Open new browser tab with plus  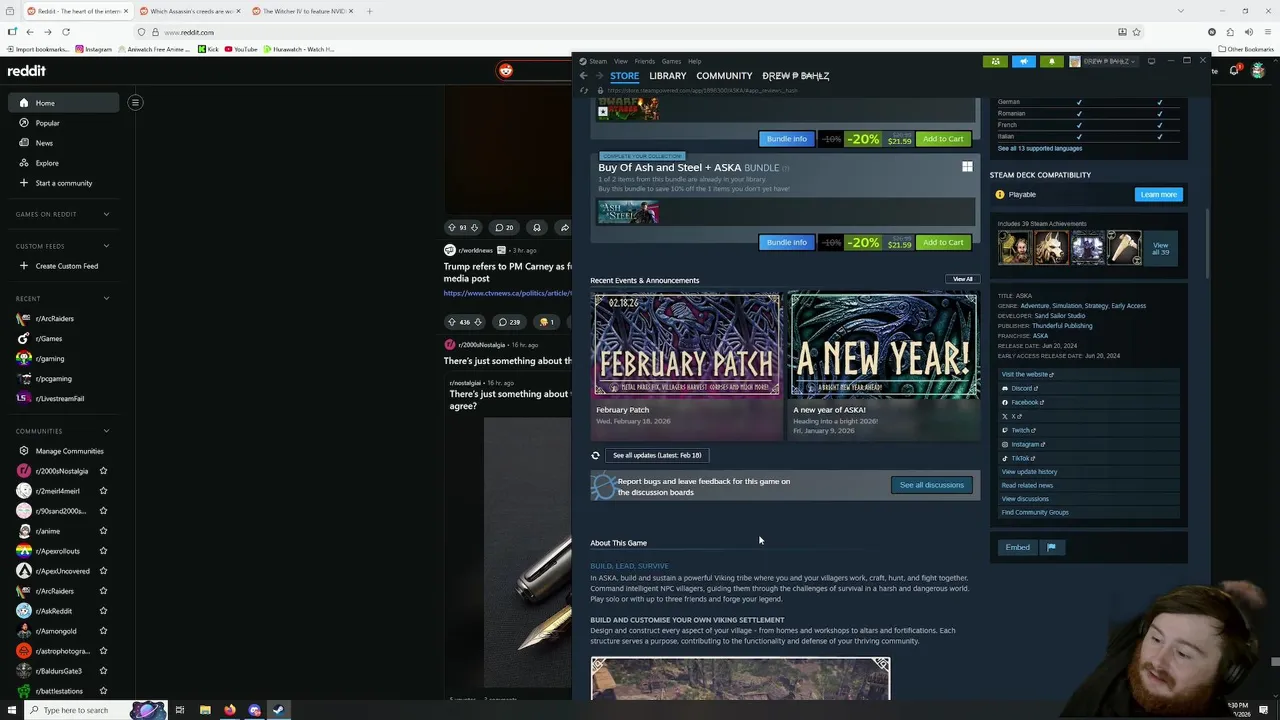(369, 11)
